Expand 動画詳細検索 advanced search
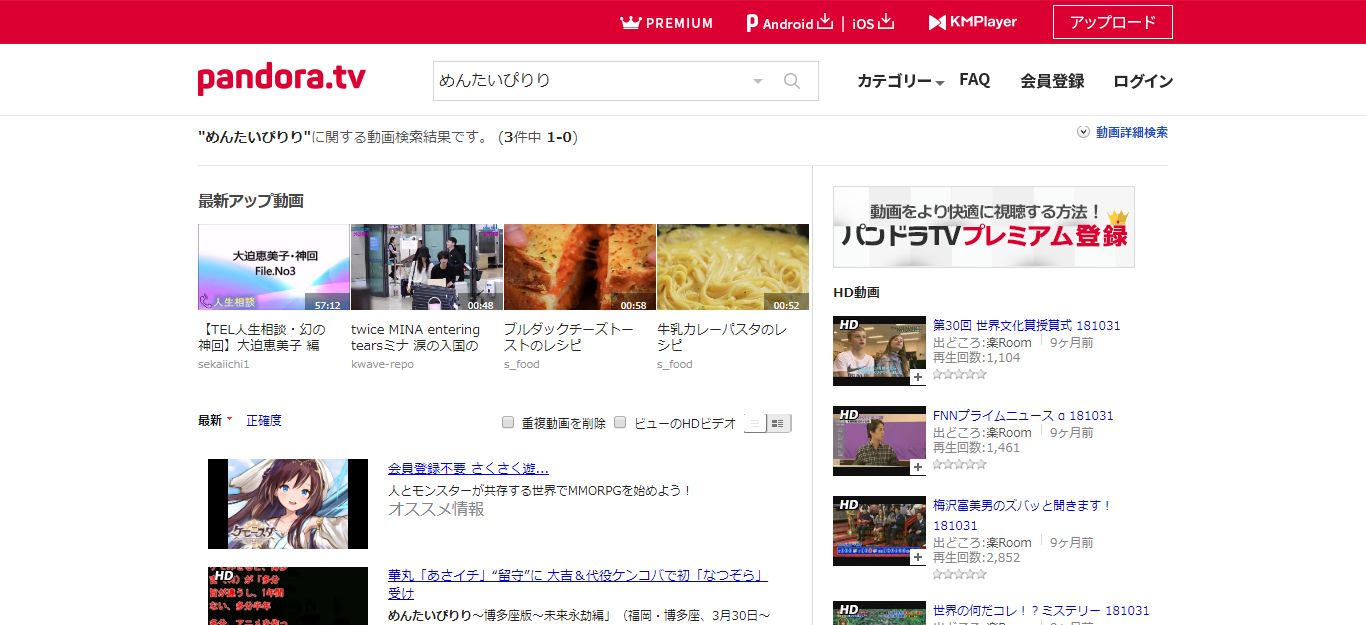 tap(1122, 132)
